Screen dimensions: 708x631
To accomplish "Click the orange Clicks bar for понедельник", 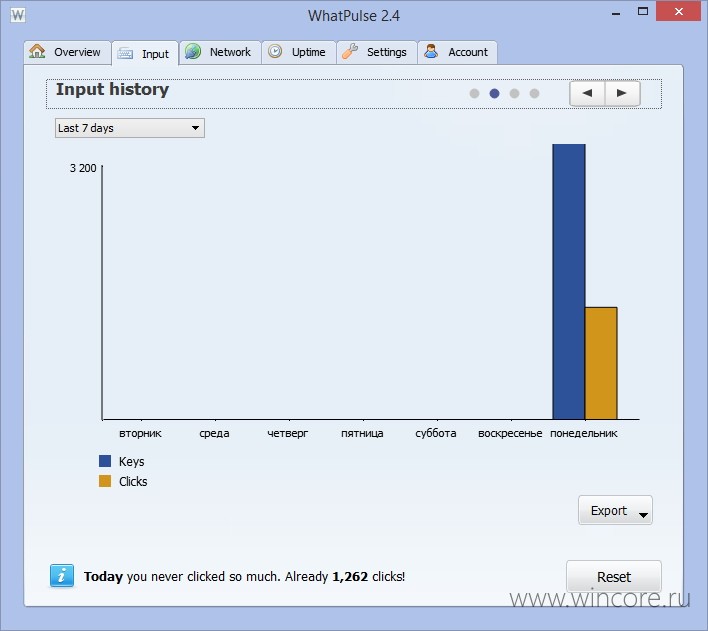I will tap(601, 364).
